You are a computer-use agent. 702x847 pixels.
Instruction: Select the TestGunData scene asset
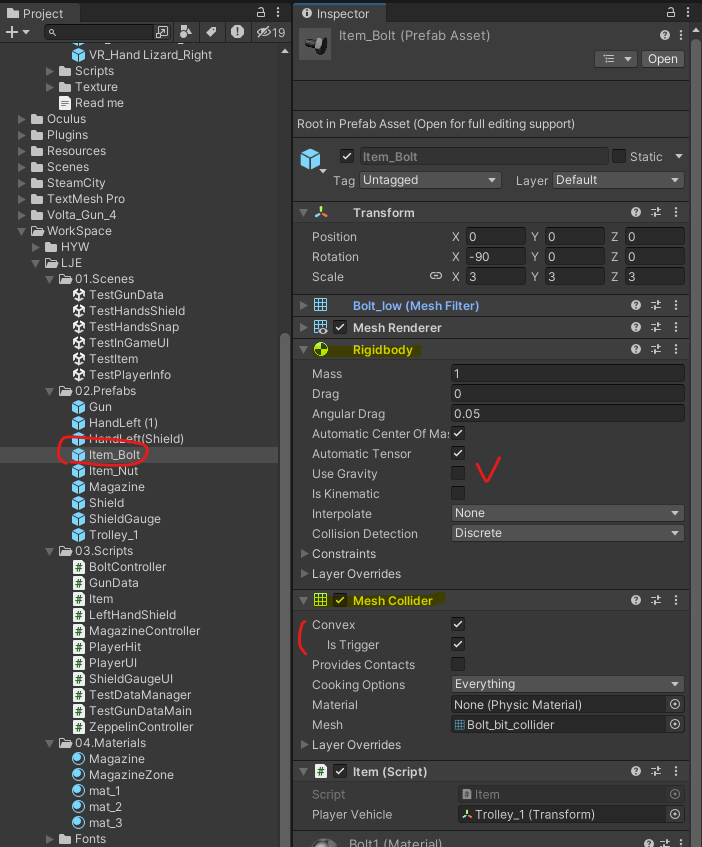click(126, 295)
